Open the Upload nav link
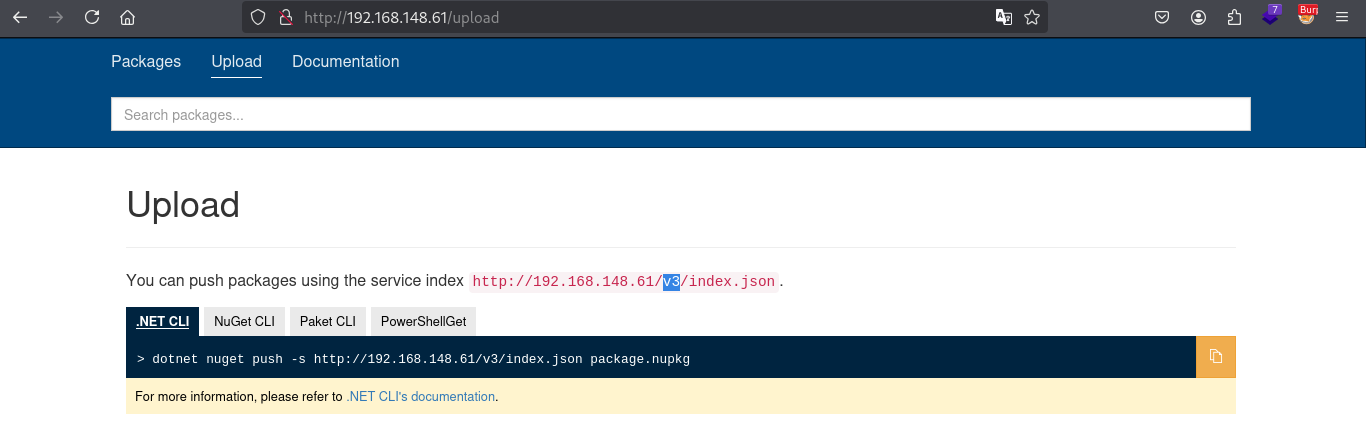The width and height of the screenshot is (1366, 423). point(236,62)
